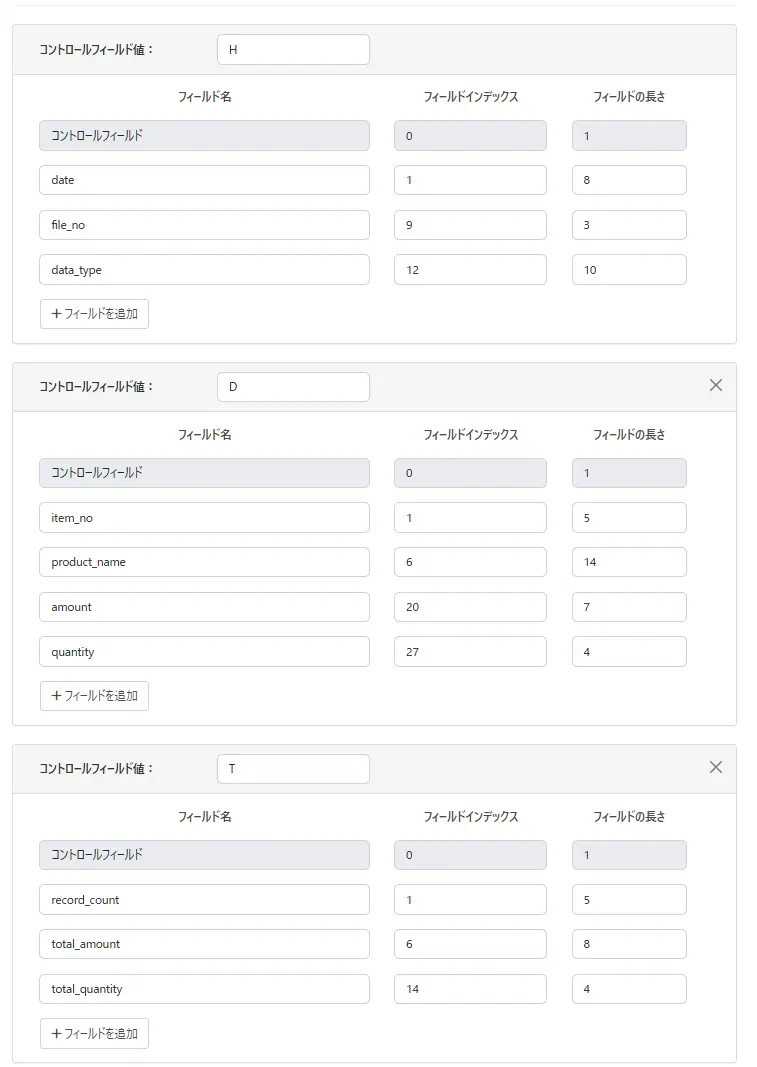Click the total_amount field name box
Viewport: 757px width, 1067px height.
click(204, 944)
